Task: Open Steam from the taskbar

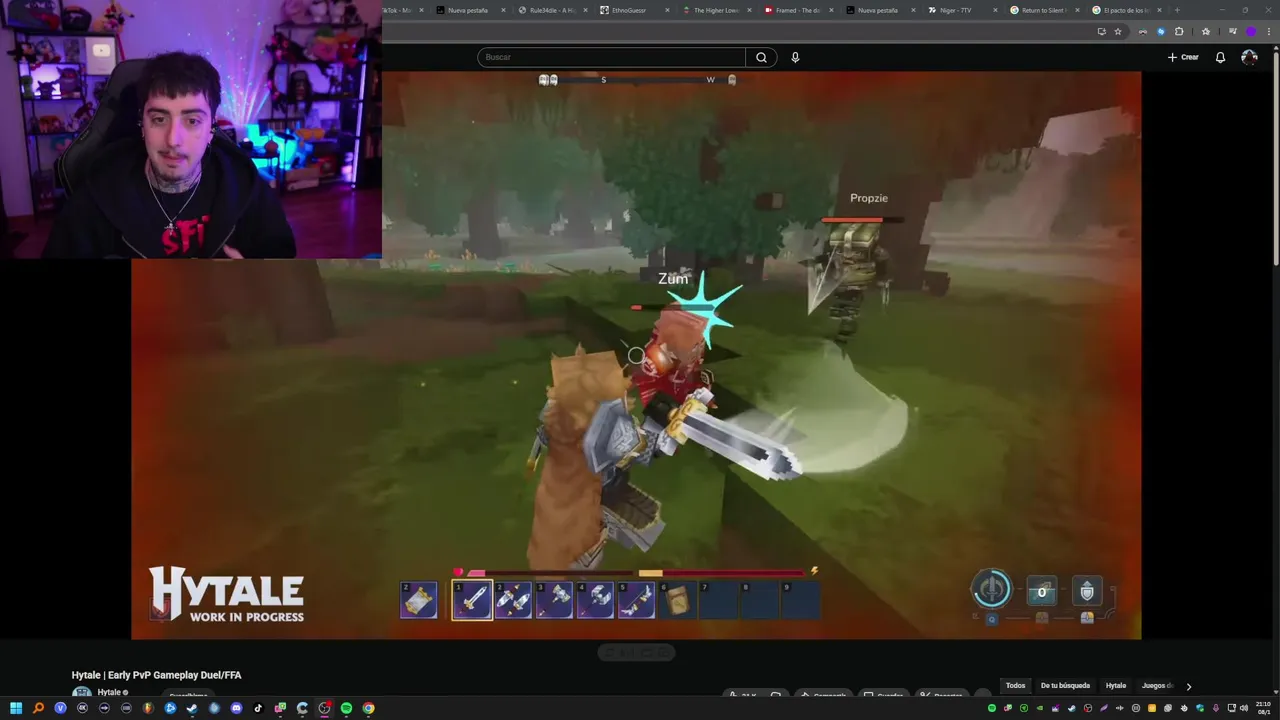Action: click(192, 708)
